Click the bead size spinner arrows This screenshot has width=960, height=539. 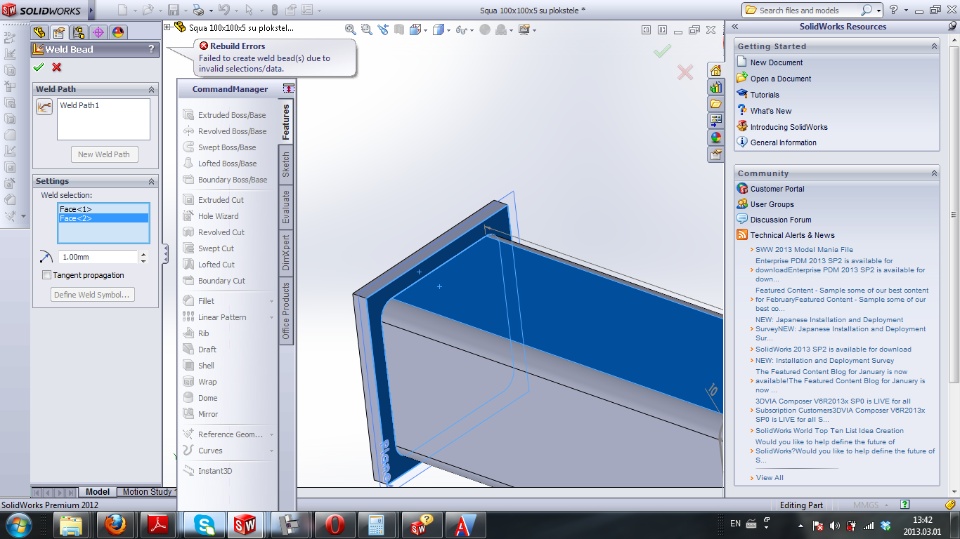[x=143, y=257]
